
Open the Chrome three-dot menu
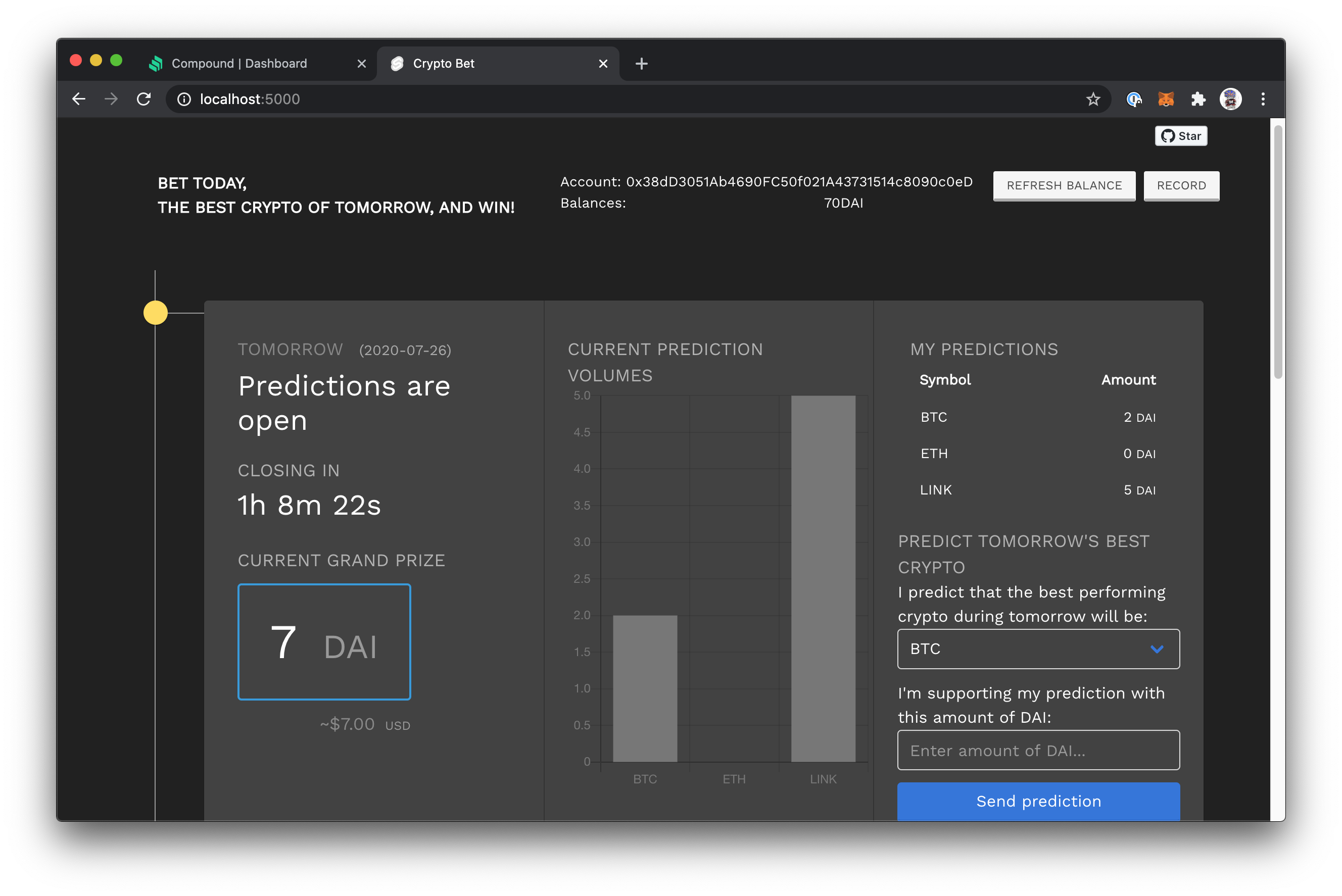[1263, 99]
